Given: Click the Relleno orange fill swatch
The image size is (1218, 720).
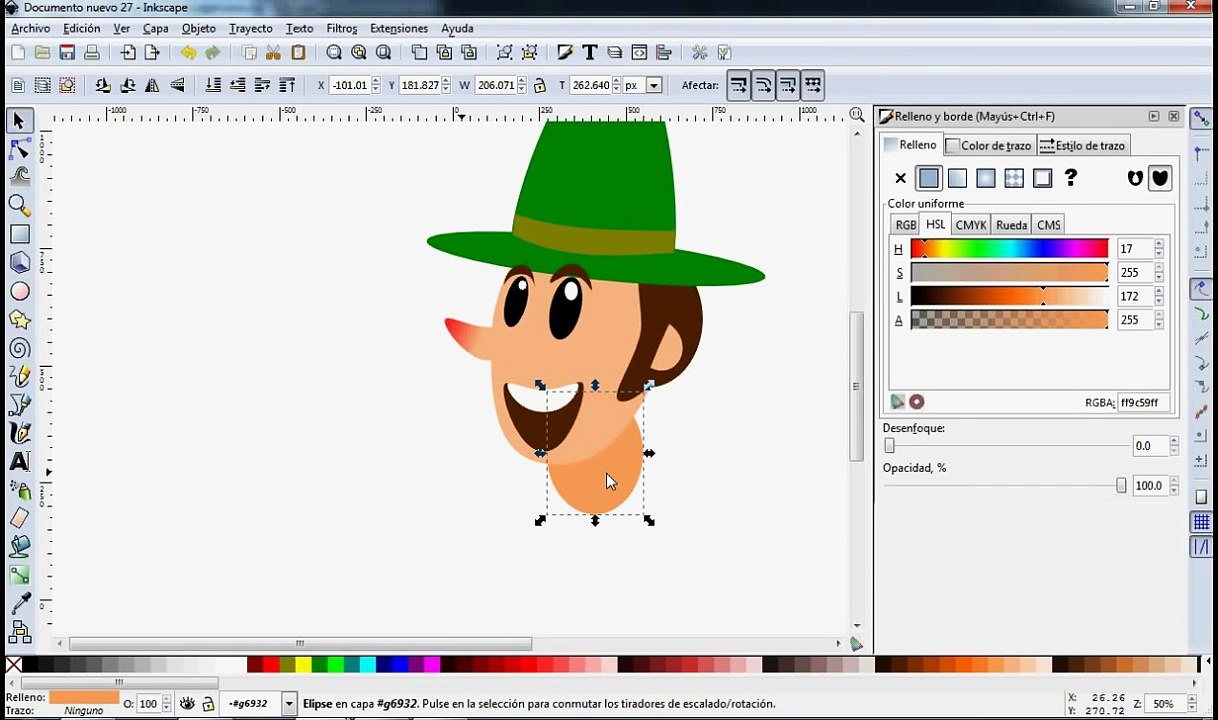Looking at the screenshot, I should tap(84, 697).
